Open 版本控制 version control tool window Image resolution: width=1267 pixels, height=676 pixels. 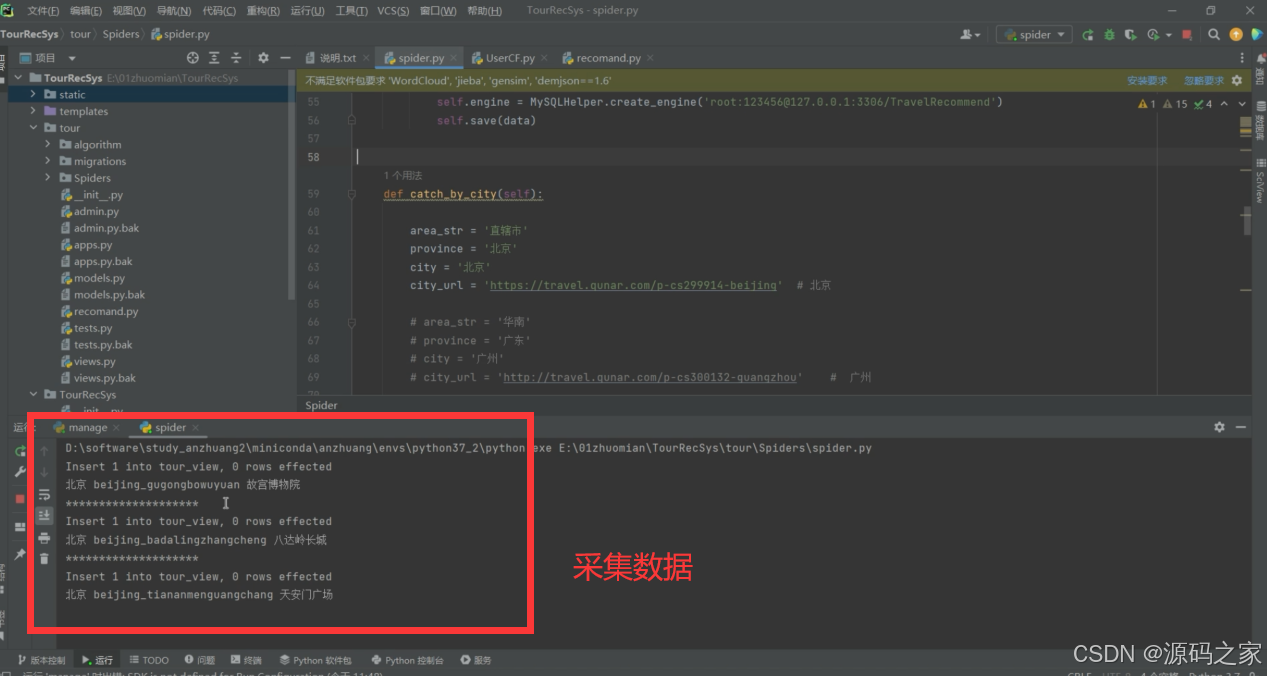[x=41, y=660]
